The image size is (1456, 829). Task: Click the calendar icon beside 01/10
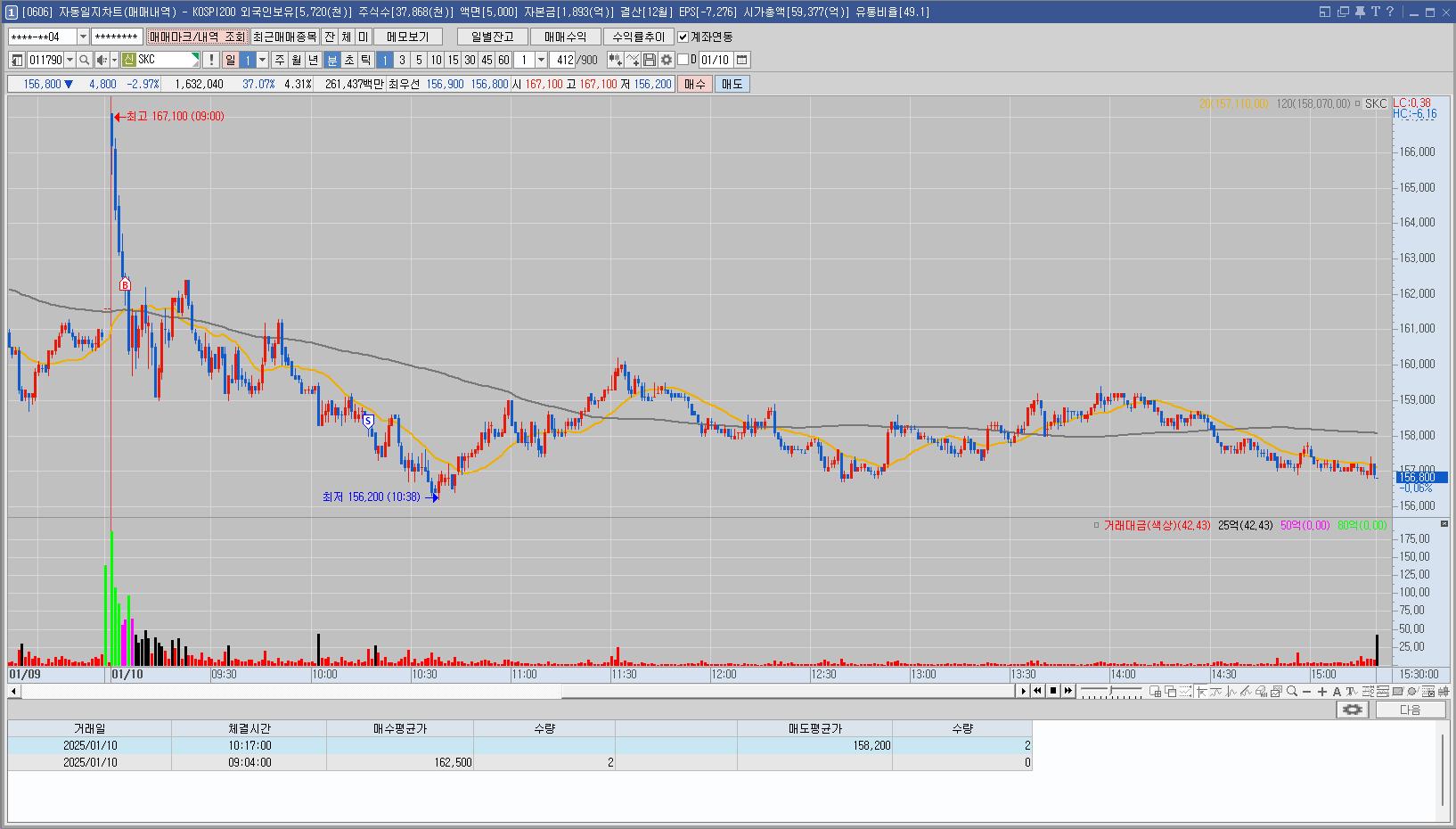(x=742, y=60)
